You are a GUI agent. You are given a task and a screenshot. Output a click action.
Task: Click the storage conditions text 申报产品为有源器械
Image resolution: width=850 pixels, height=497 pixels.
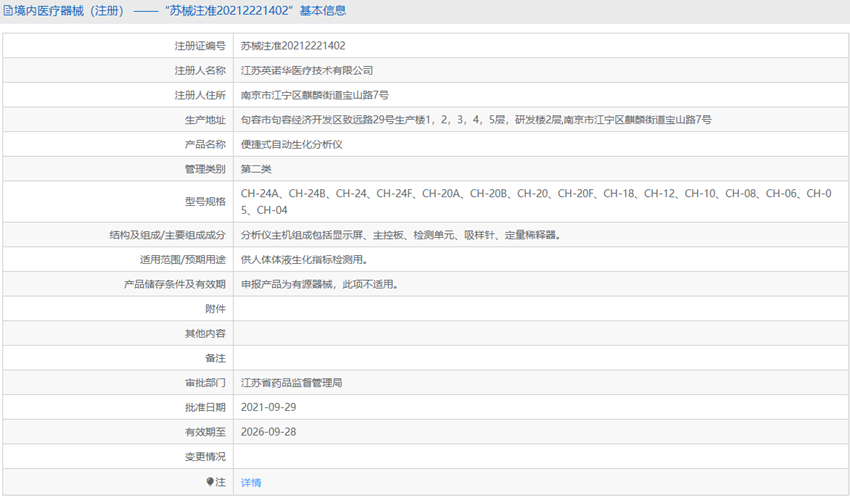pos(319,284)
